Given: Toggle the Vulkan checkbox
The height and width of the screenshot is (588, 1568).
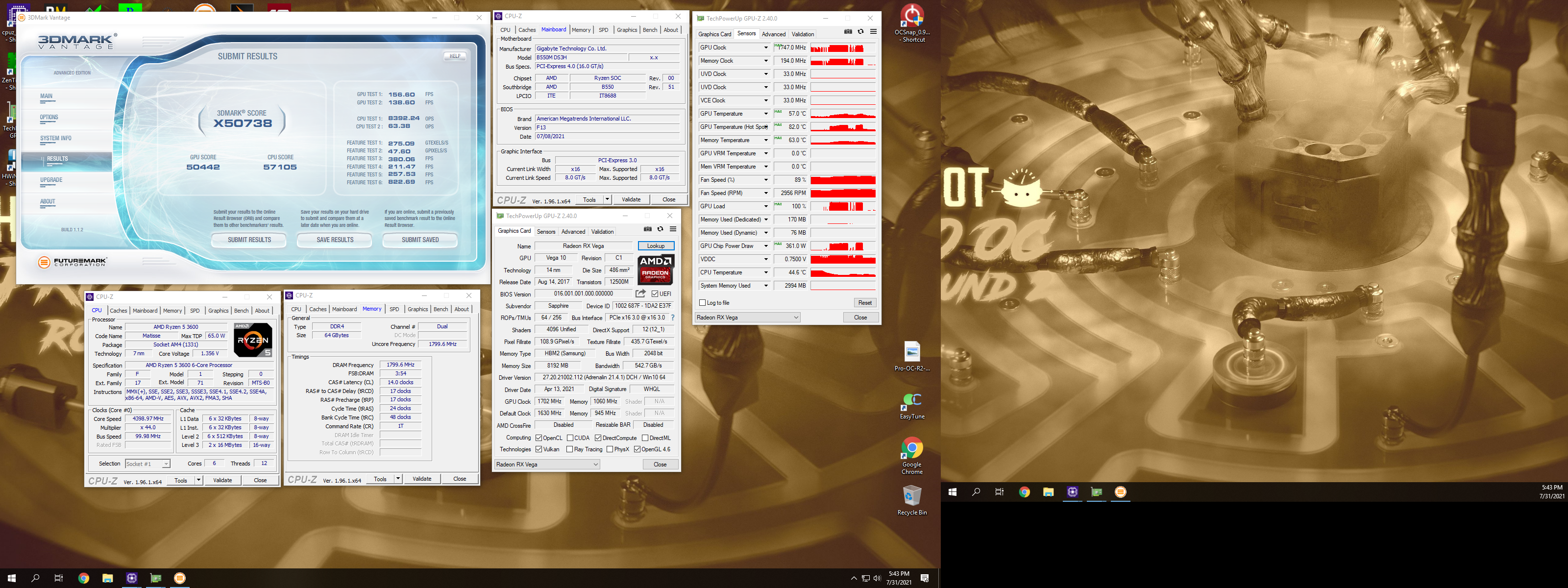Looking at the screenshot, I should tap(539, 450).
